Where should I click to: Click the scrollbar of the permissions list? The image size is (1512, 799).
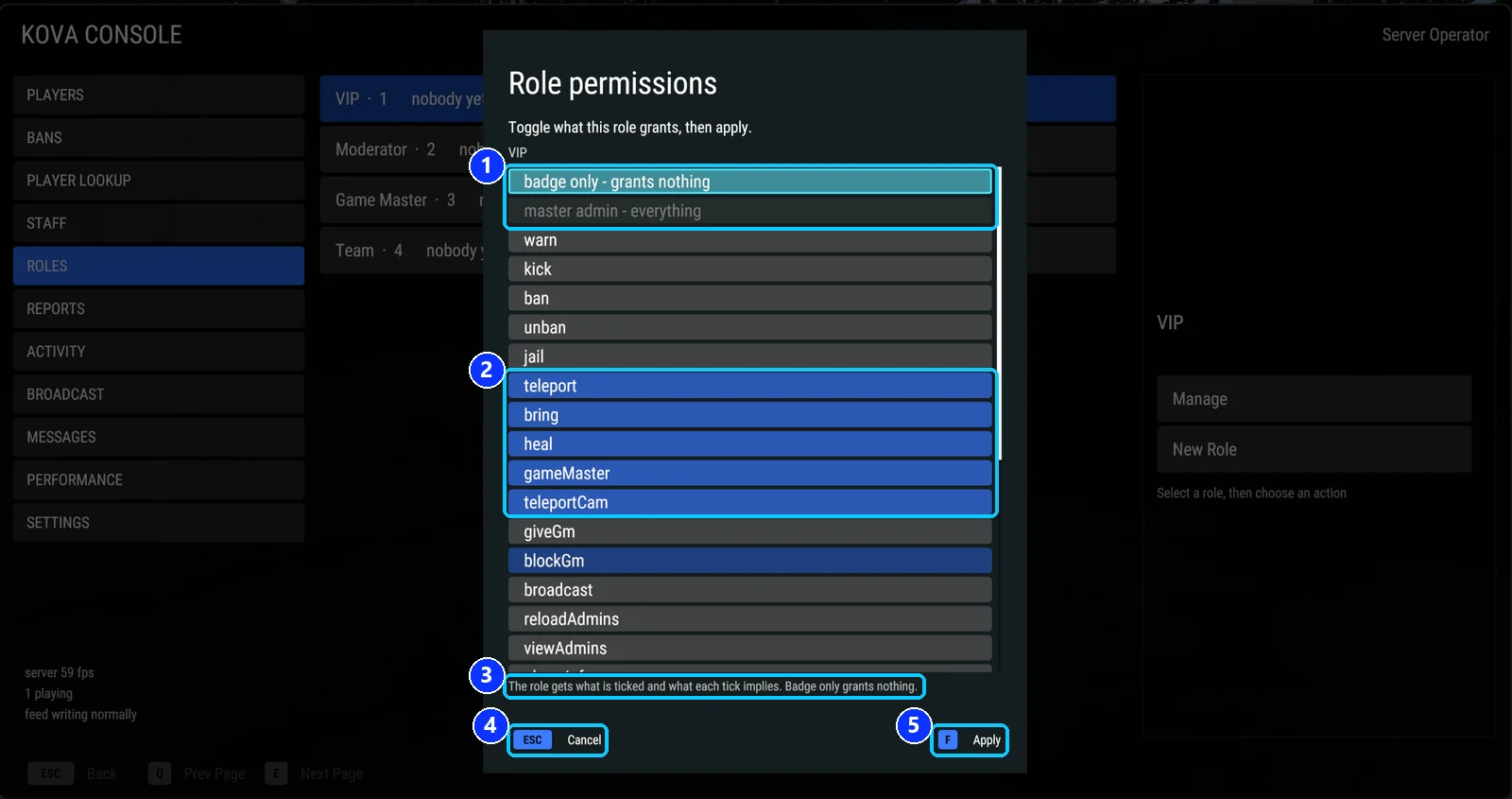[x=999, y=314]
